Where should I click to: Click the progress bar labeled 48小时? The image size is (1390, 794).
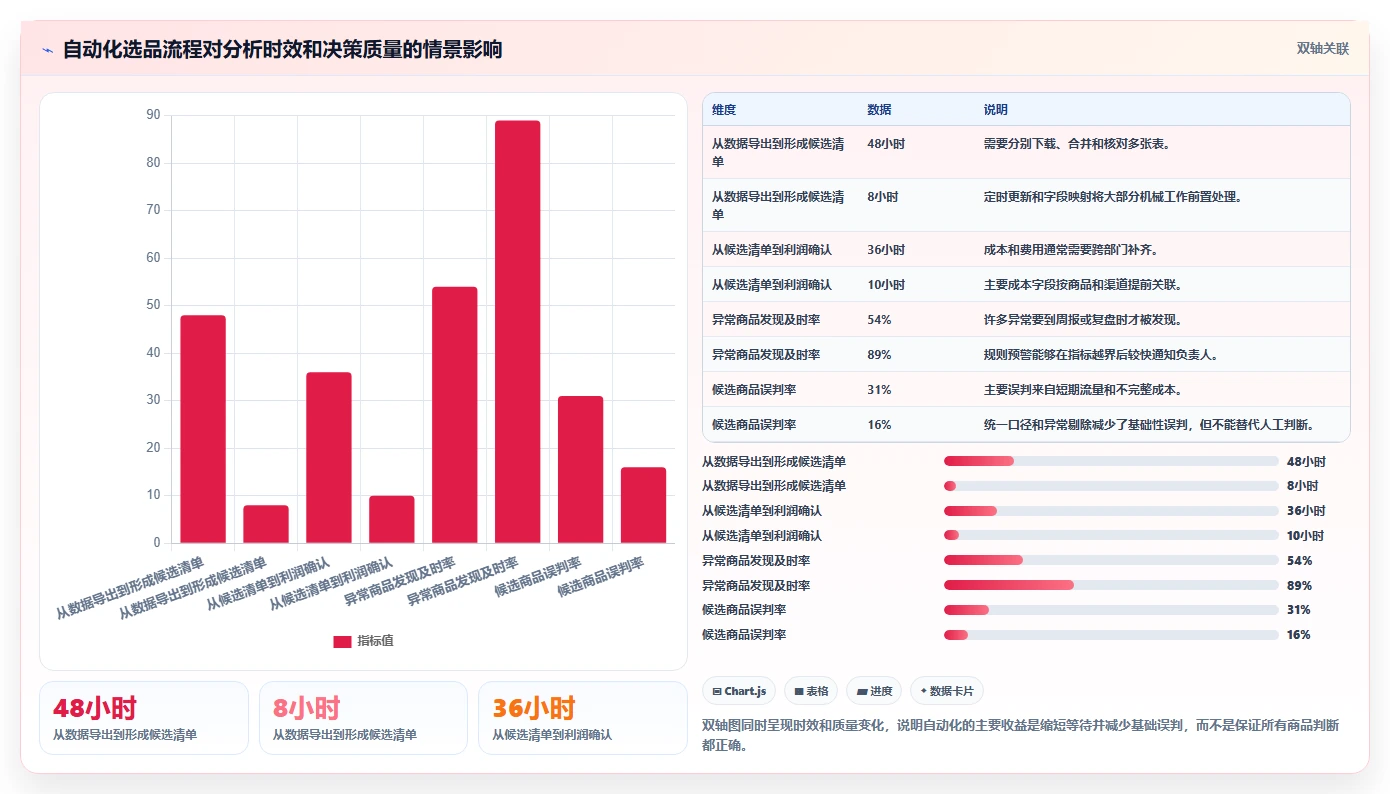[1111, 461]
